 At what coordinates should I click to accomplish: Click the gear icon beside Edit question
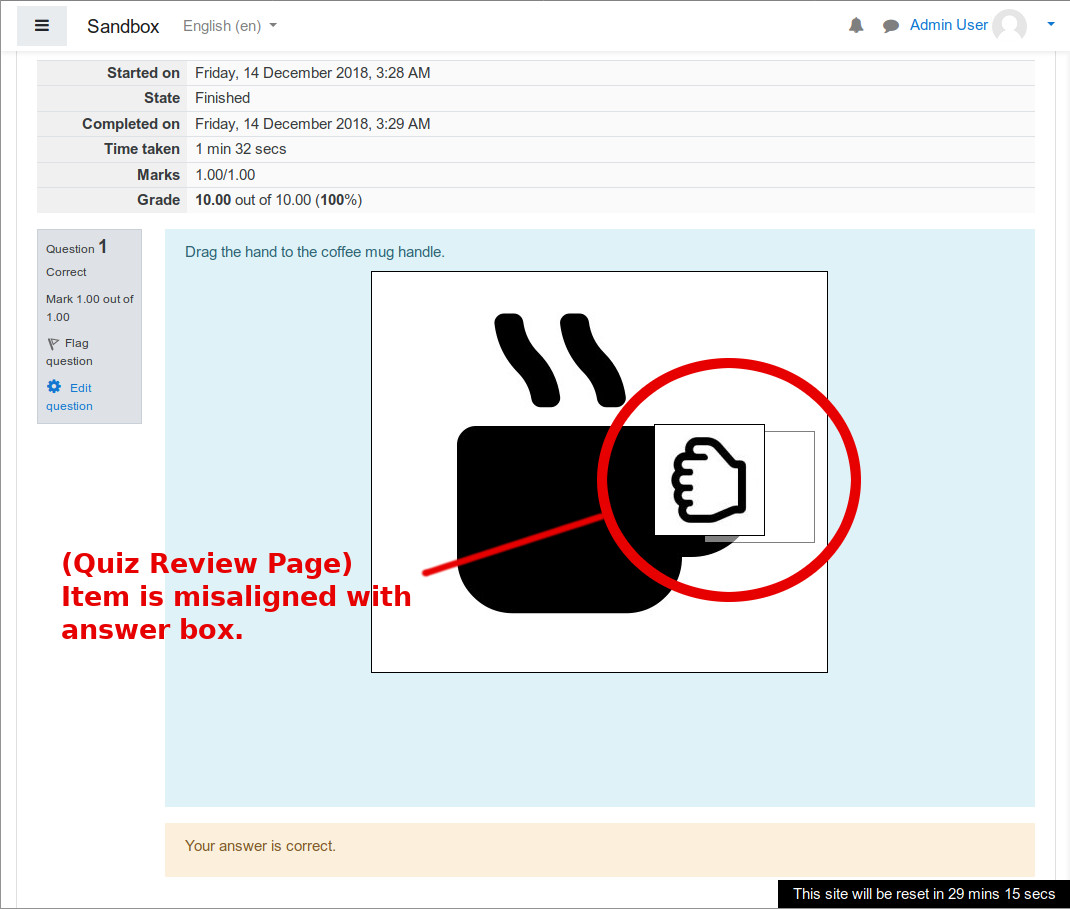point(54,387)
